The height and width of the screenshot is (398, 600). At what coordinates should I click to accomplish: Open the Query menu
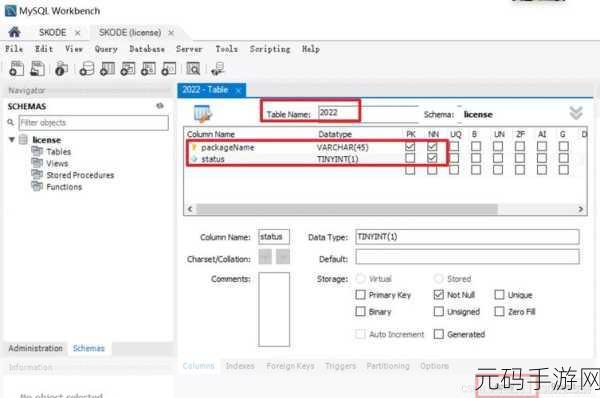click(106, 49)
